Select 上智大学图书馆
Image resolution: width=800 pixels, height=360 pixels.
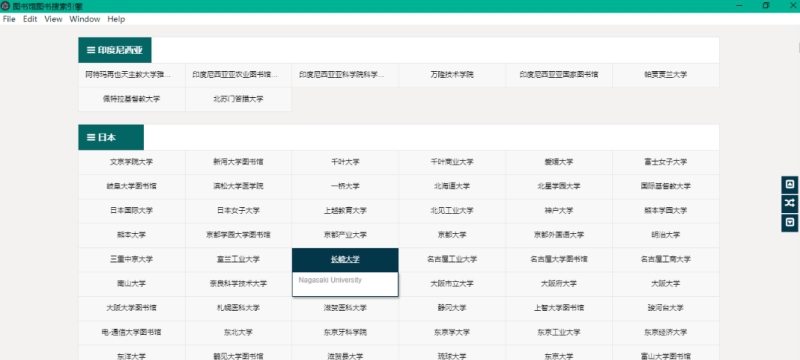559,308
